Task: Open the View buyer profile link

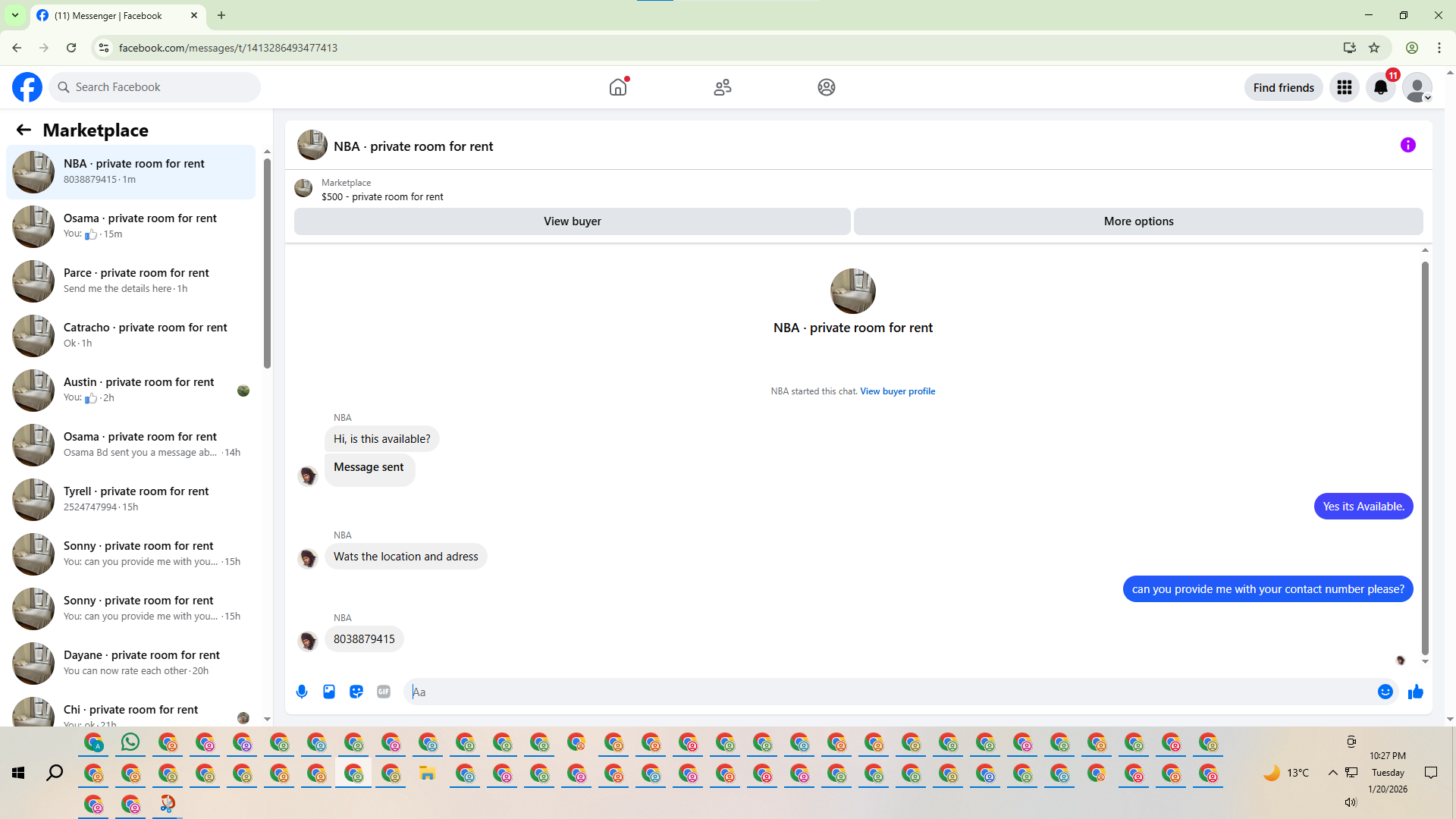Action: tap(897, 391)
